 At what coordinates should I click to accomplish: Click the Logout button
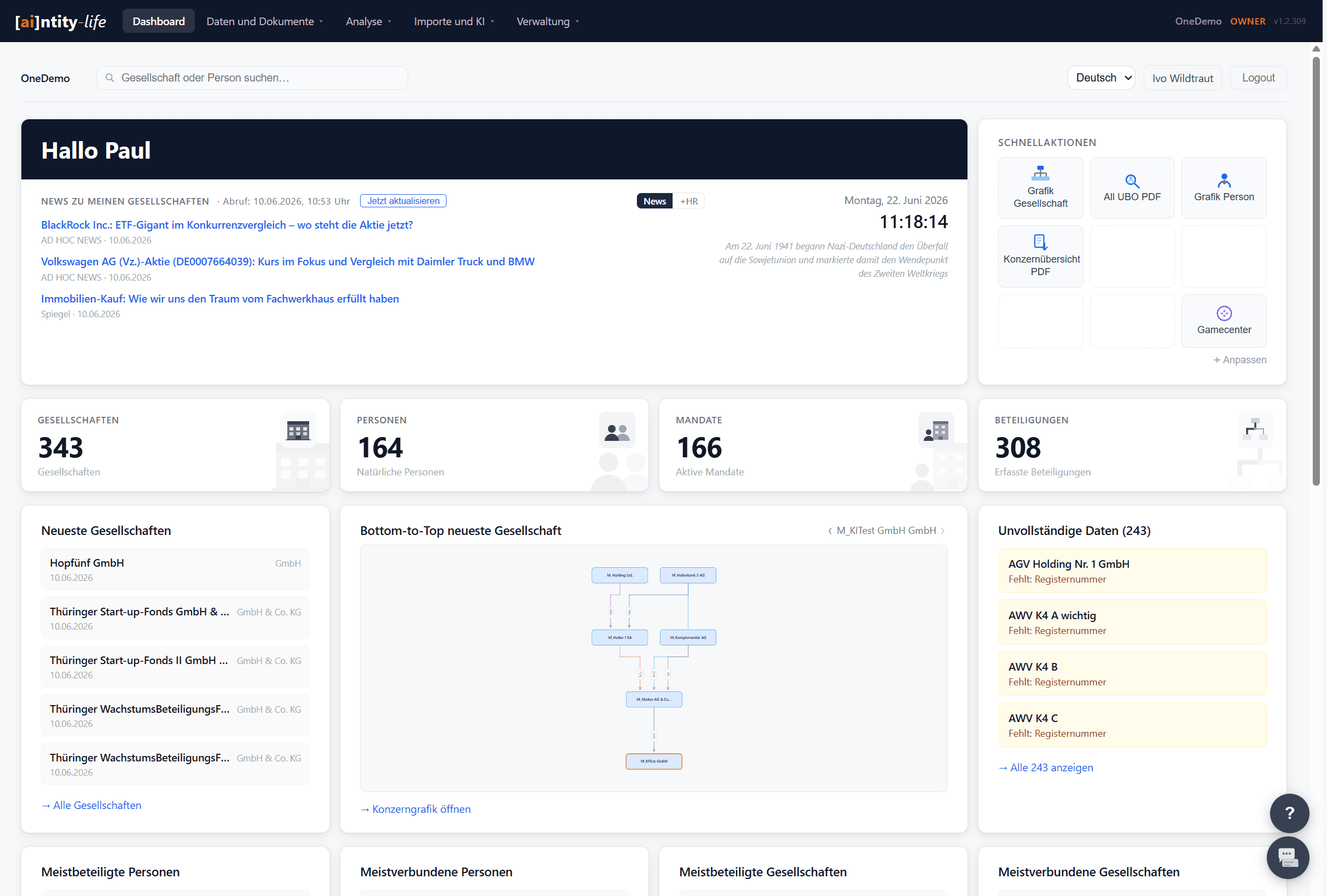click(1258, 78)
